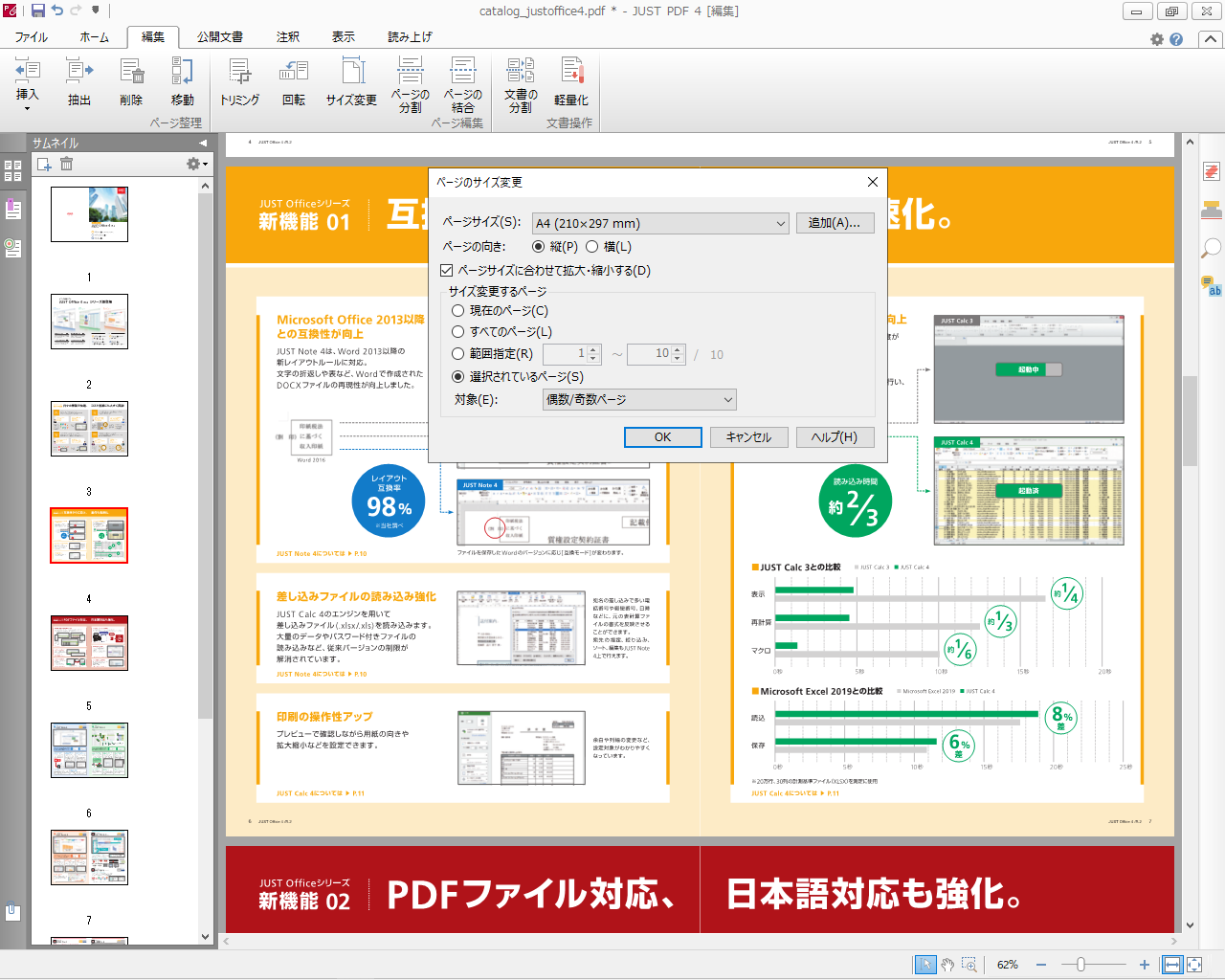Click the Save icon in quick access toolbar
Image resolution: width=1225 pixels, height=980 pixels.
[x=38, y=11]
